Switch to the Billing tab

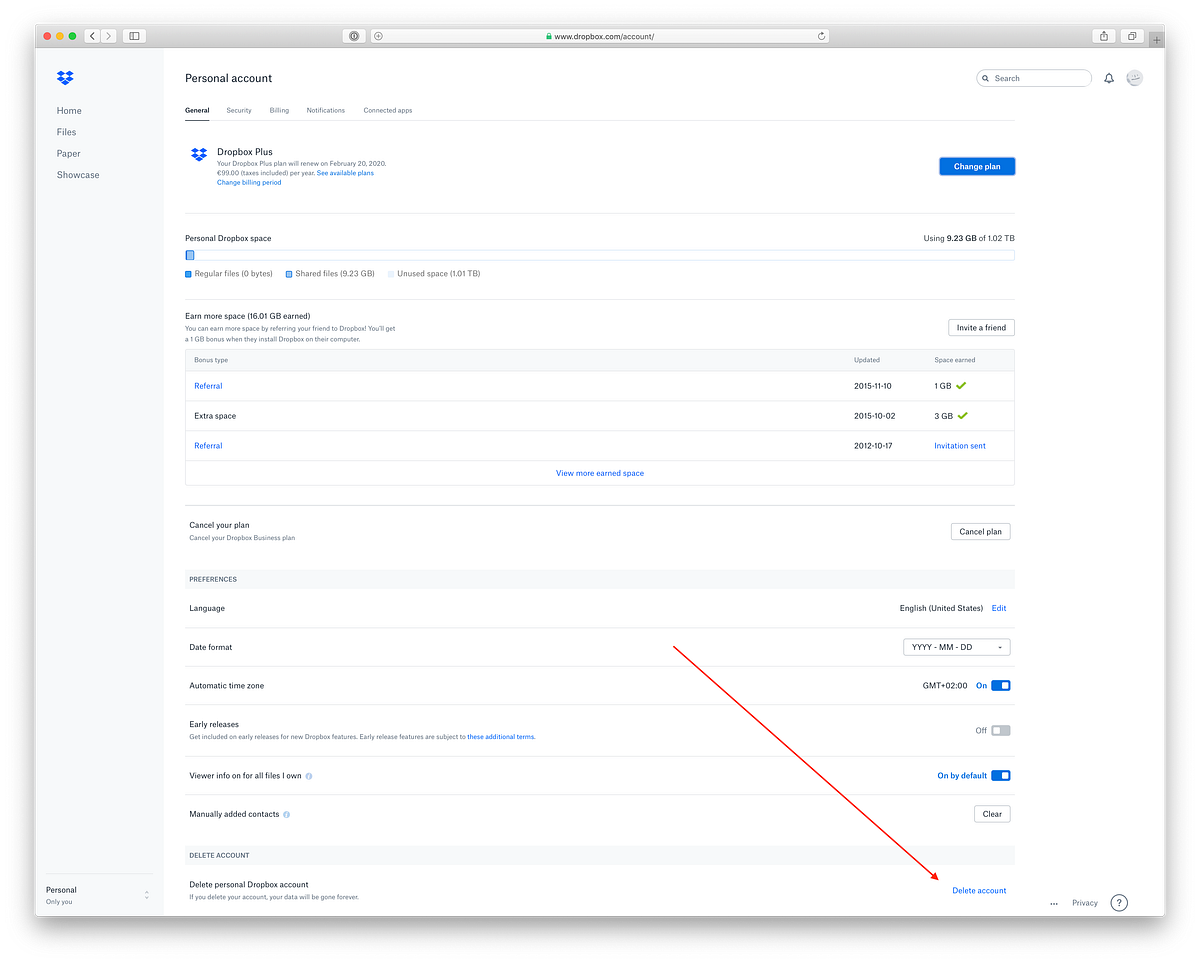coord(279,110)
